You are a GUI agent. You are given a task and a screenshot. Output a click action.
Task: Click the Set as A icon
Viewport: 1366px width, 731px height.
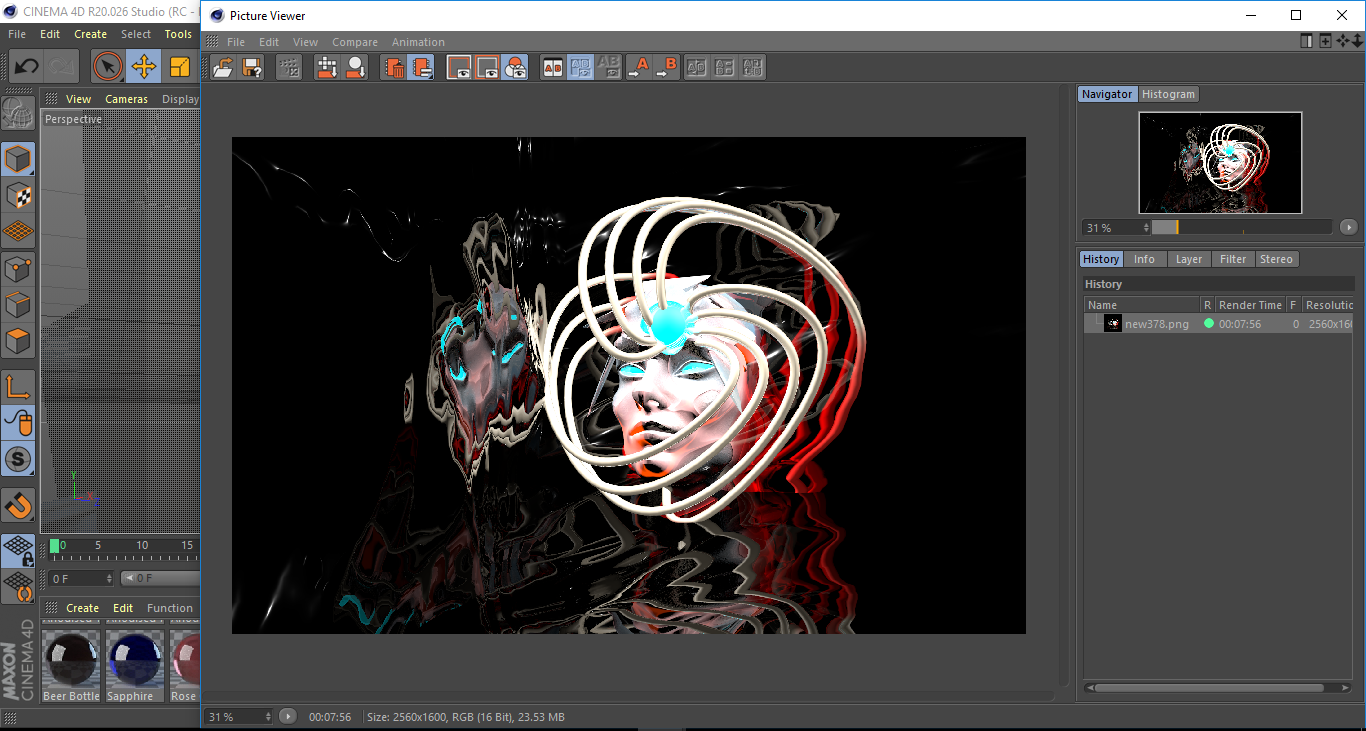(638, 68)
